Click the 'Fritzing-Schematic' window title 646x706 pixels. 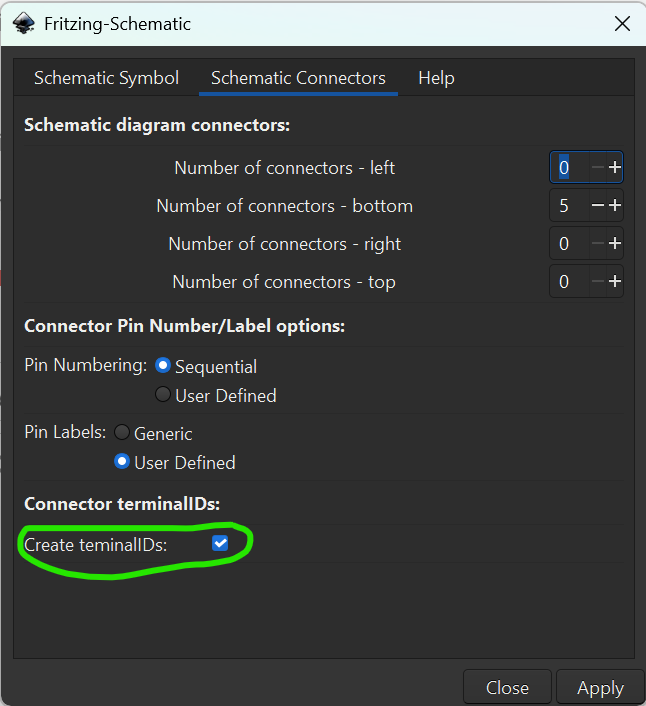pyautogui.click(x=117, y=24)
